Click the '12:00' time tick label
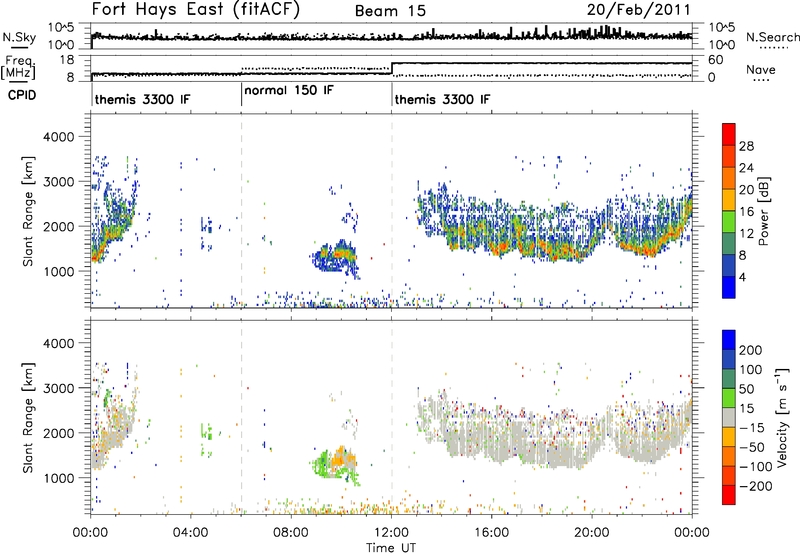The image size is (800, 554). click(x=391, y=533)
